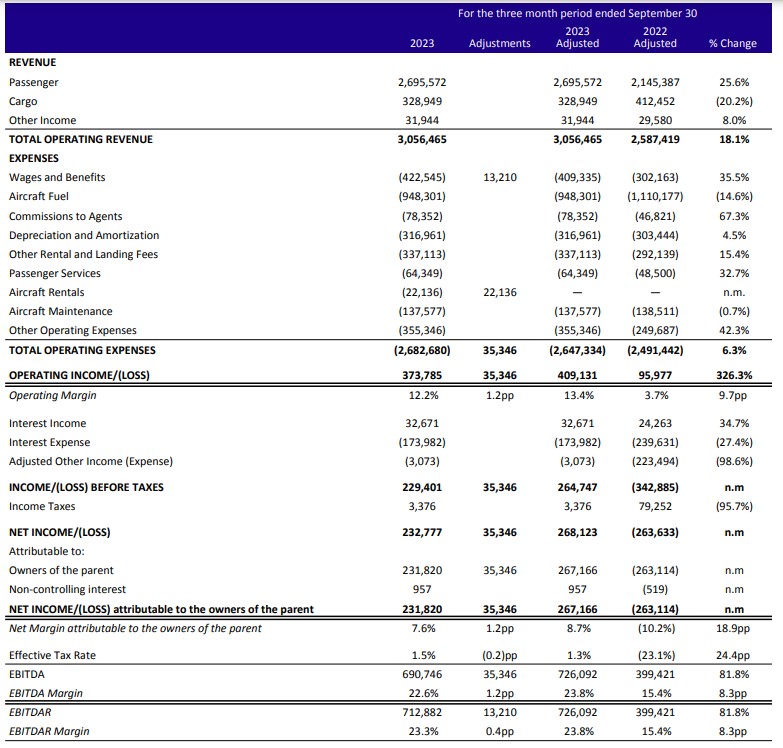Select EBITDA 2023 value 690,746

coord(422,674)
